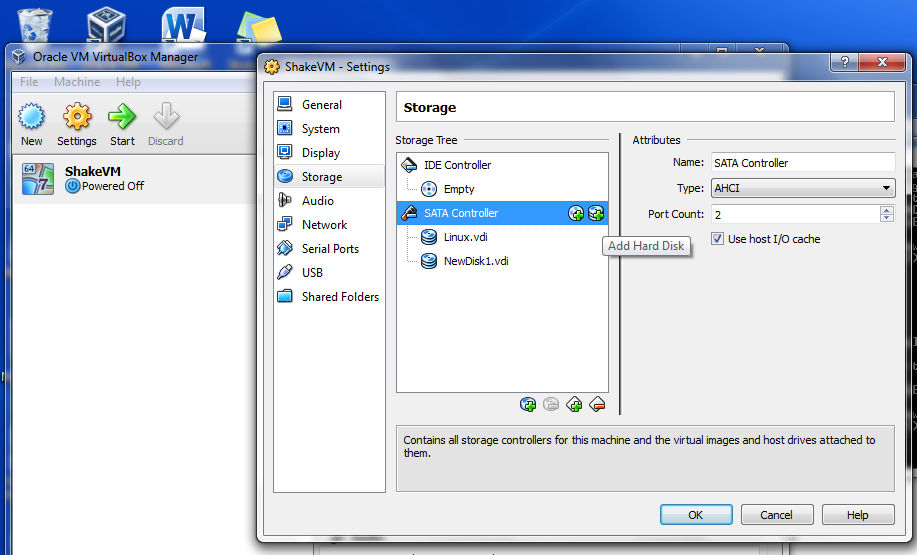Open the Machine menu in VirtualBox Manager

(77, 82)
